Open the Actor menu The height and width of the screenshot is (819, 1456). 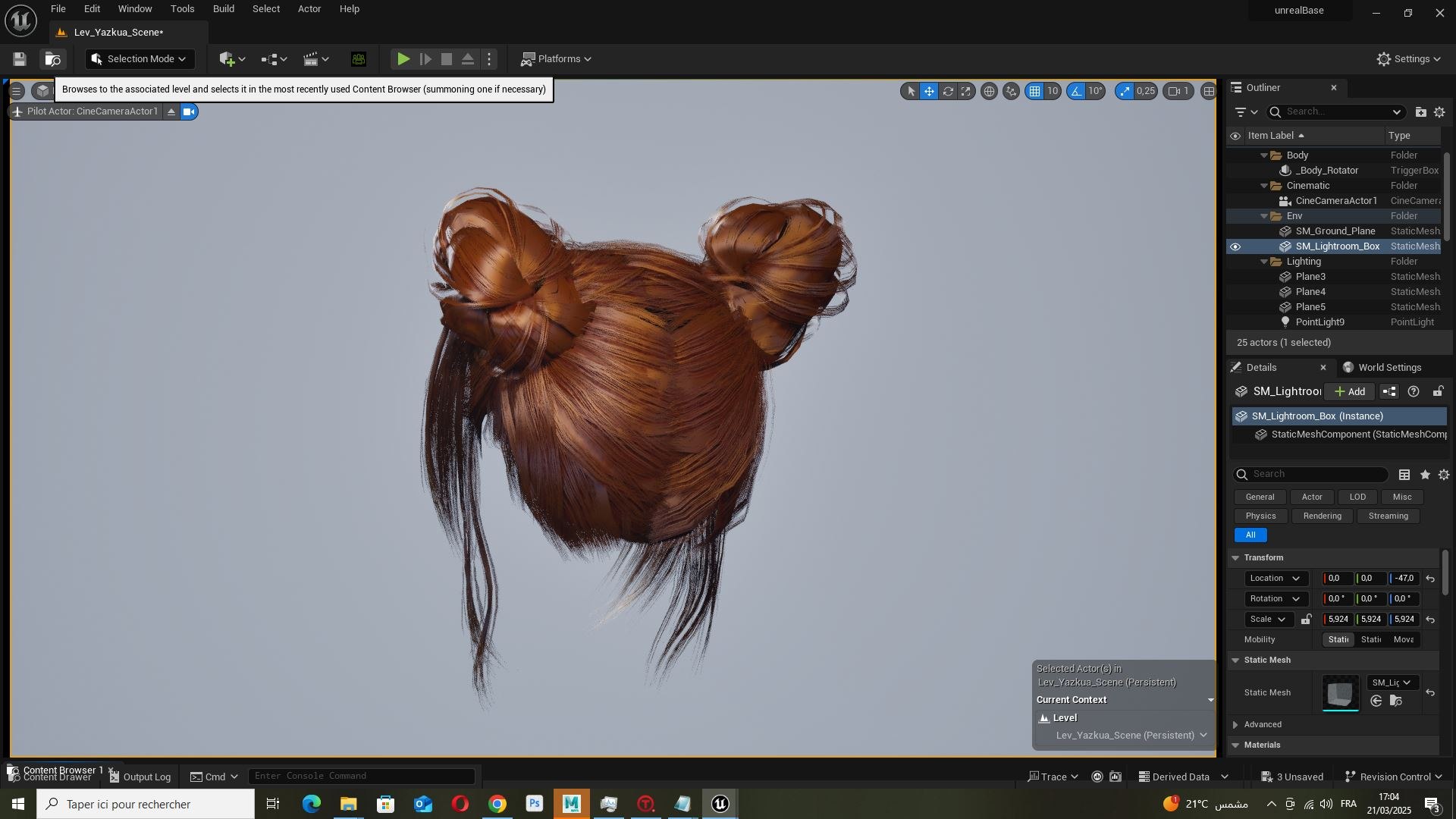point(309,9)
